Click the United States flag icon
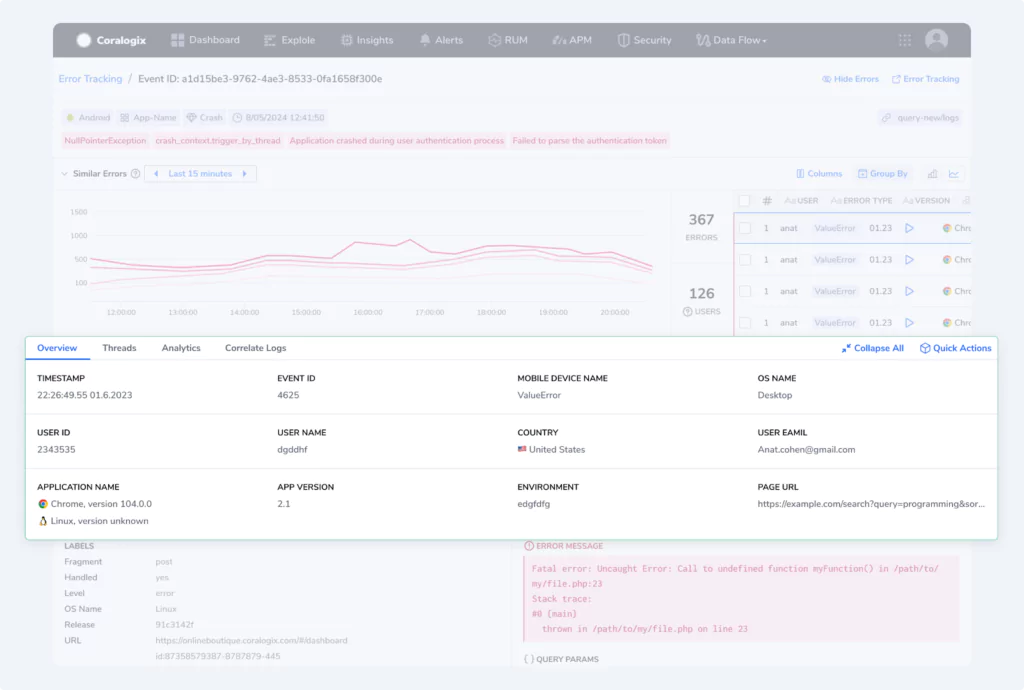This screenshot has width=1024, height=690. 522,449
